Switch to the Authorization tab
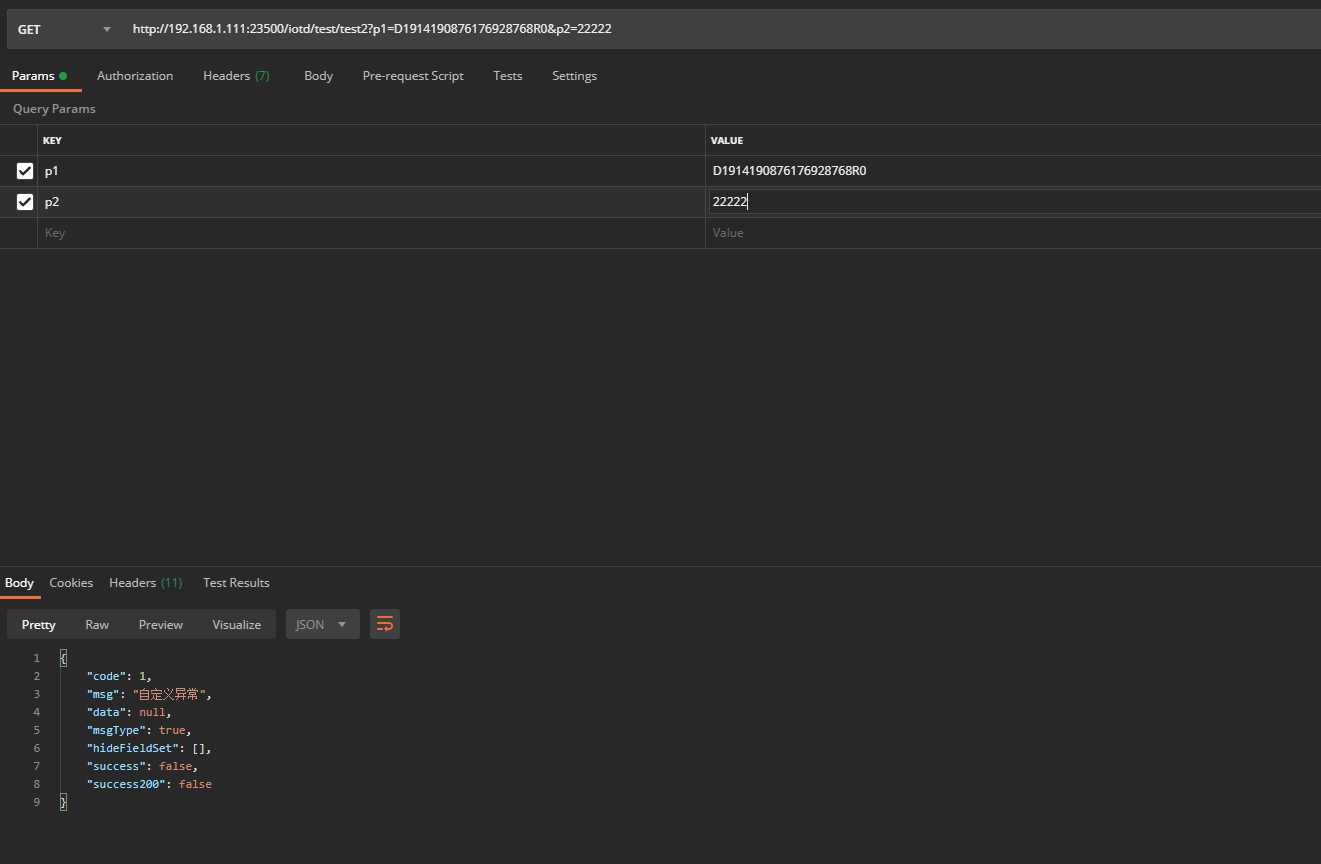Image resolution: width=1321 pixels, height=864 pixels. [135, 76]
